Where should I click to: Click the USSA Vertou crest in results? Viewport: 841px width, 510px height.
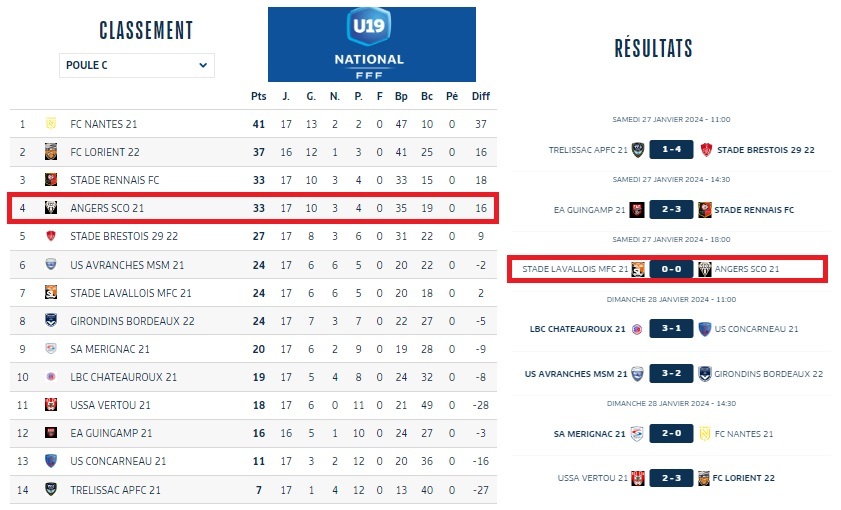(x=636, y=478)
